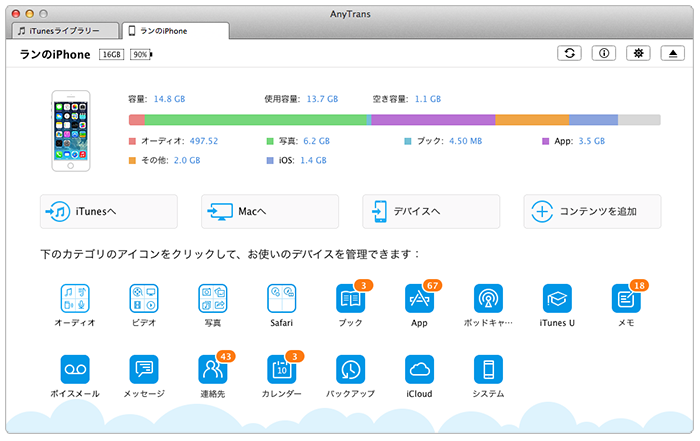Image resolution: width=700 pixels, height=441 pixels.
Task: Open the ボイスメール voicemail category
Action: (75, 369)
